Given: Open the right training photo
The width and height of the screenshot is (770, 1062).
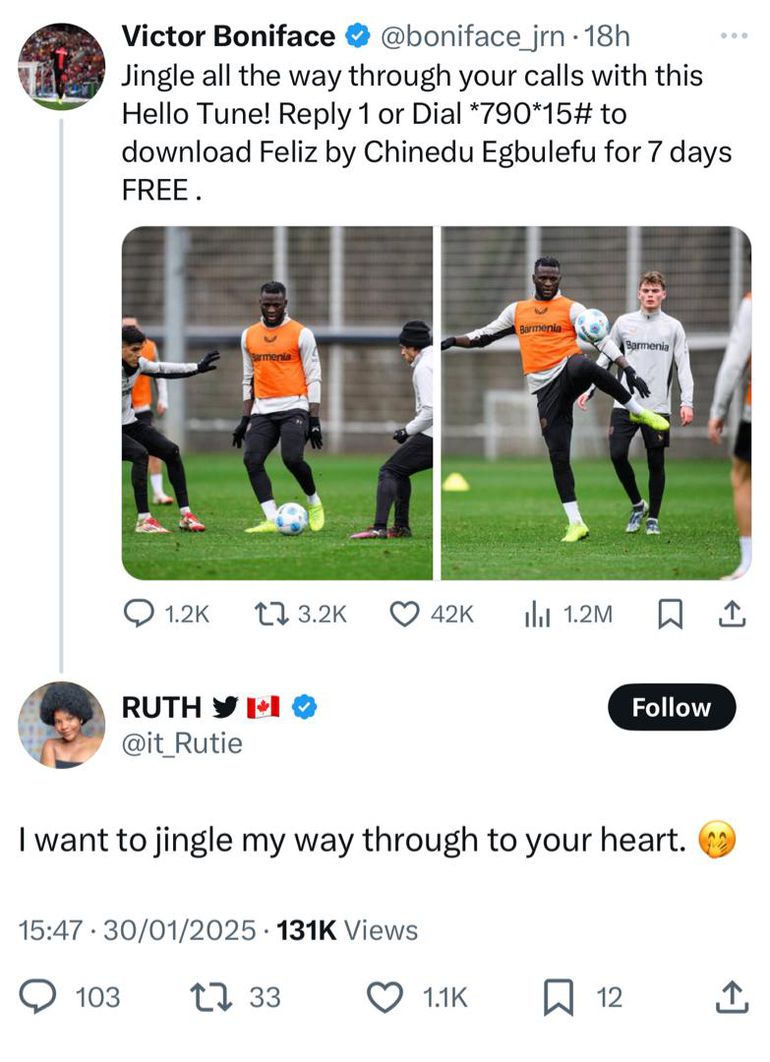Looking at the screenshot, I should pos(596,403).
